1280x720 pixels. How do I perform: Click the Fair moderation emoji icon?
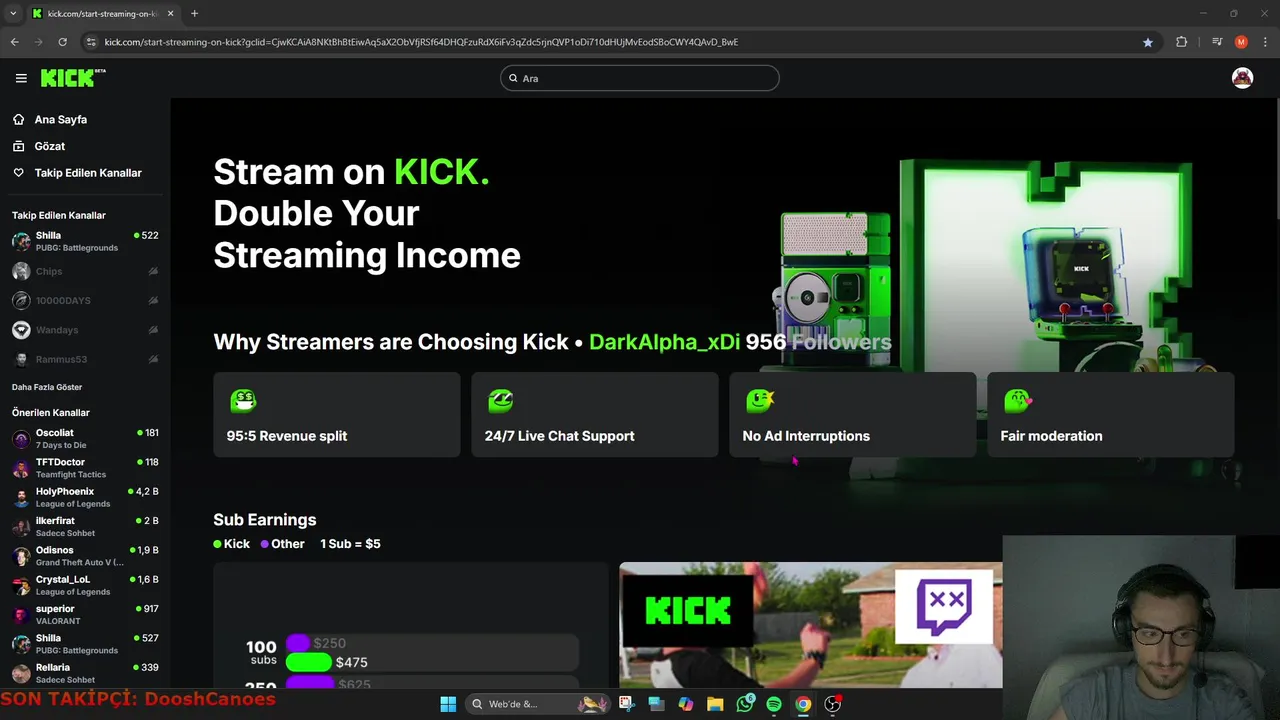pyautogui.click(x=1018, y=401)
